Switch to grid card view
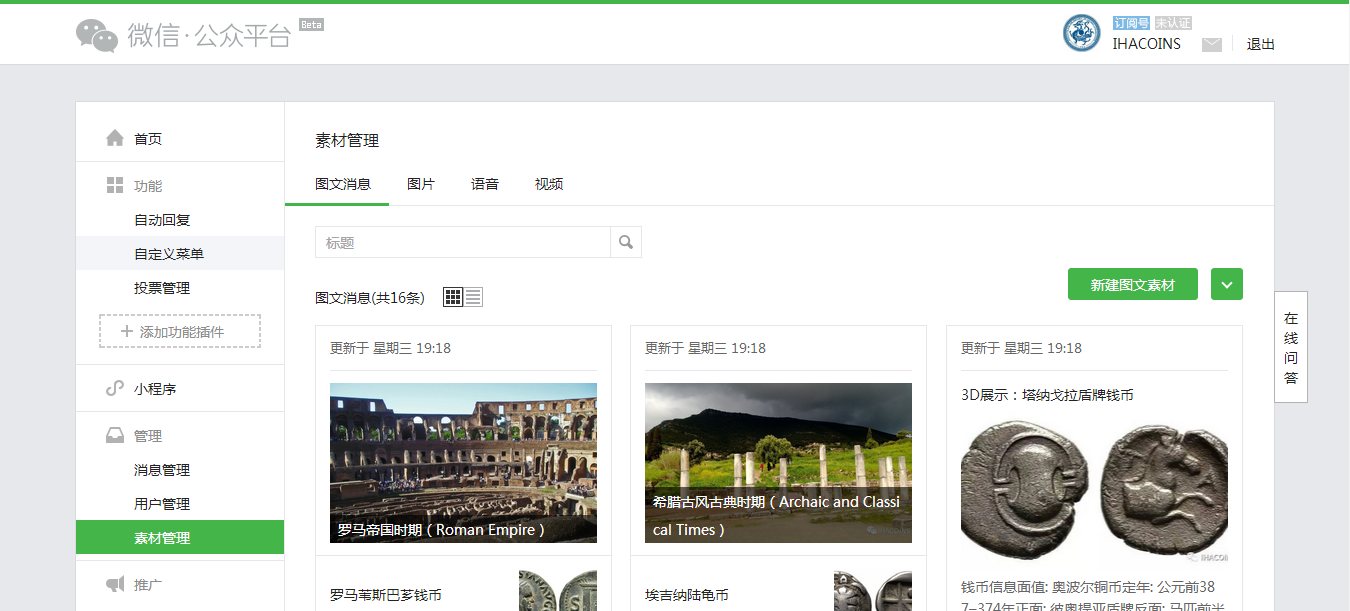The width and height of the screenshot is (1350, 611). [x=453, y=297]
